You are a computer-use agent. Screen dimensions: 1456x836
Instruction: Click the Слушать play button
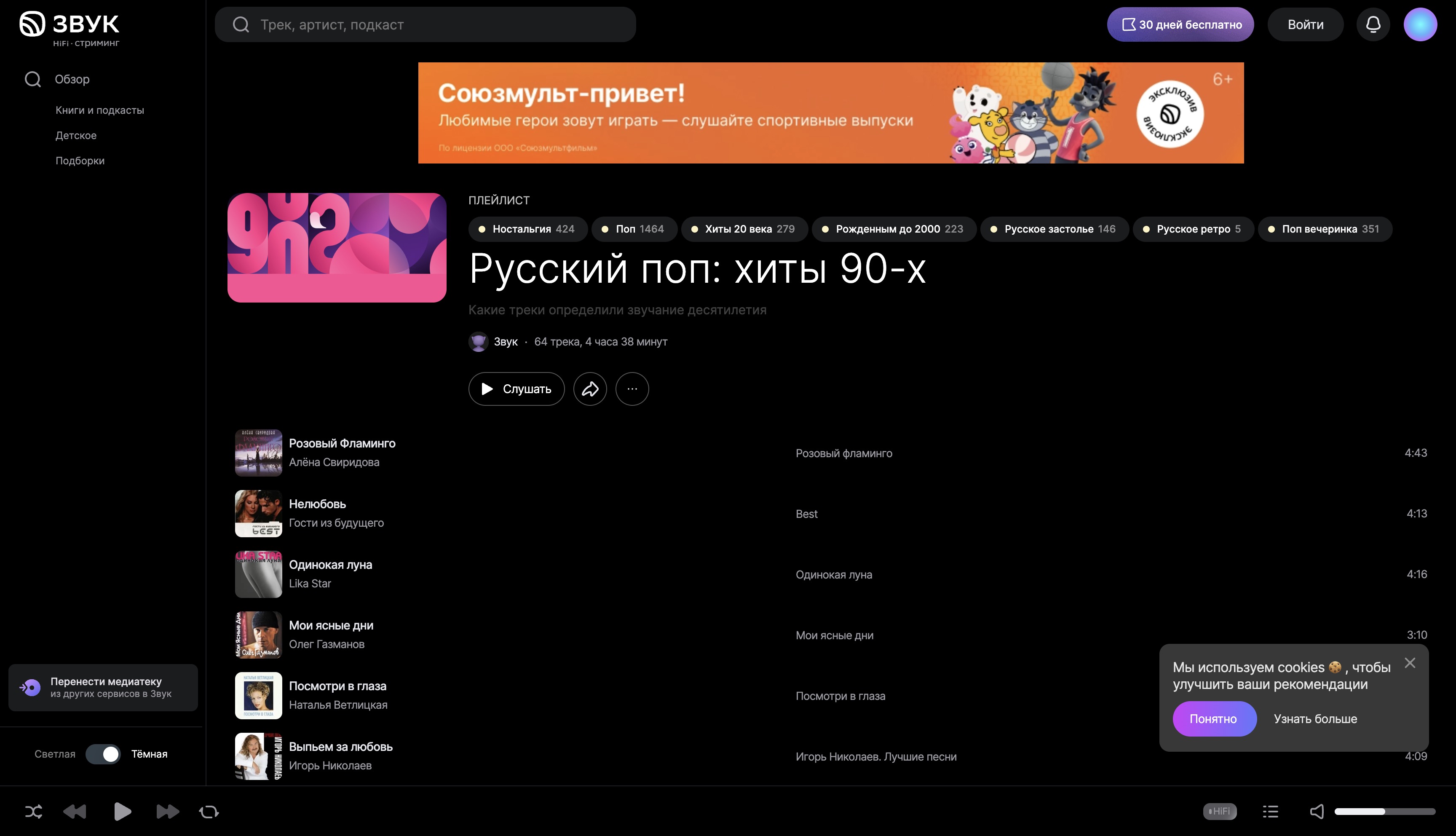tap(516, 389)
